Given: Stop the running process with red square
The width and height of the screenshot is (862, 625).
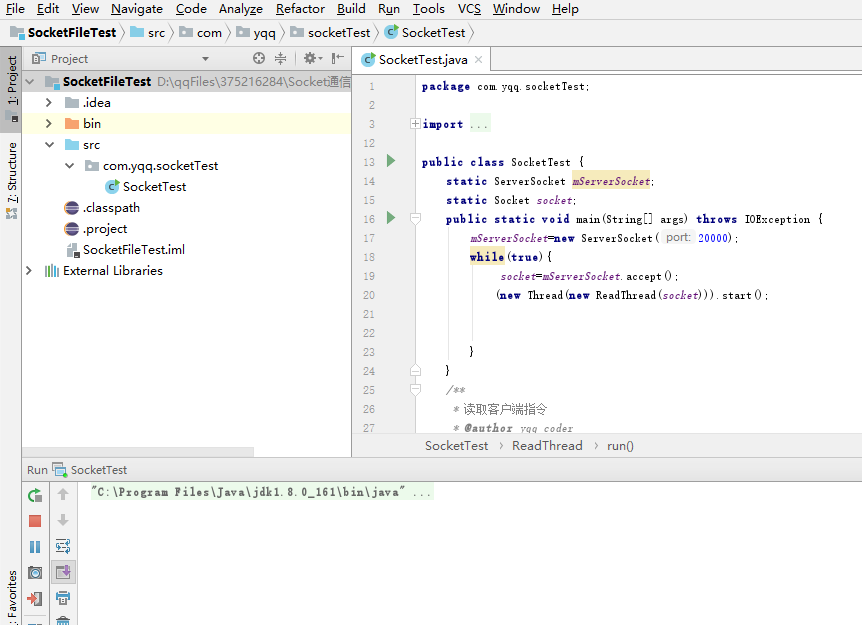Looking at the screenshot, I should pyautogui.click(x=35, y=521).
